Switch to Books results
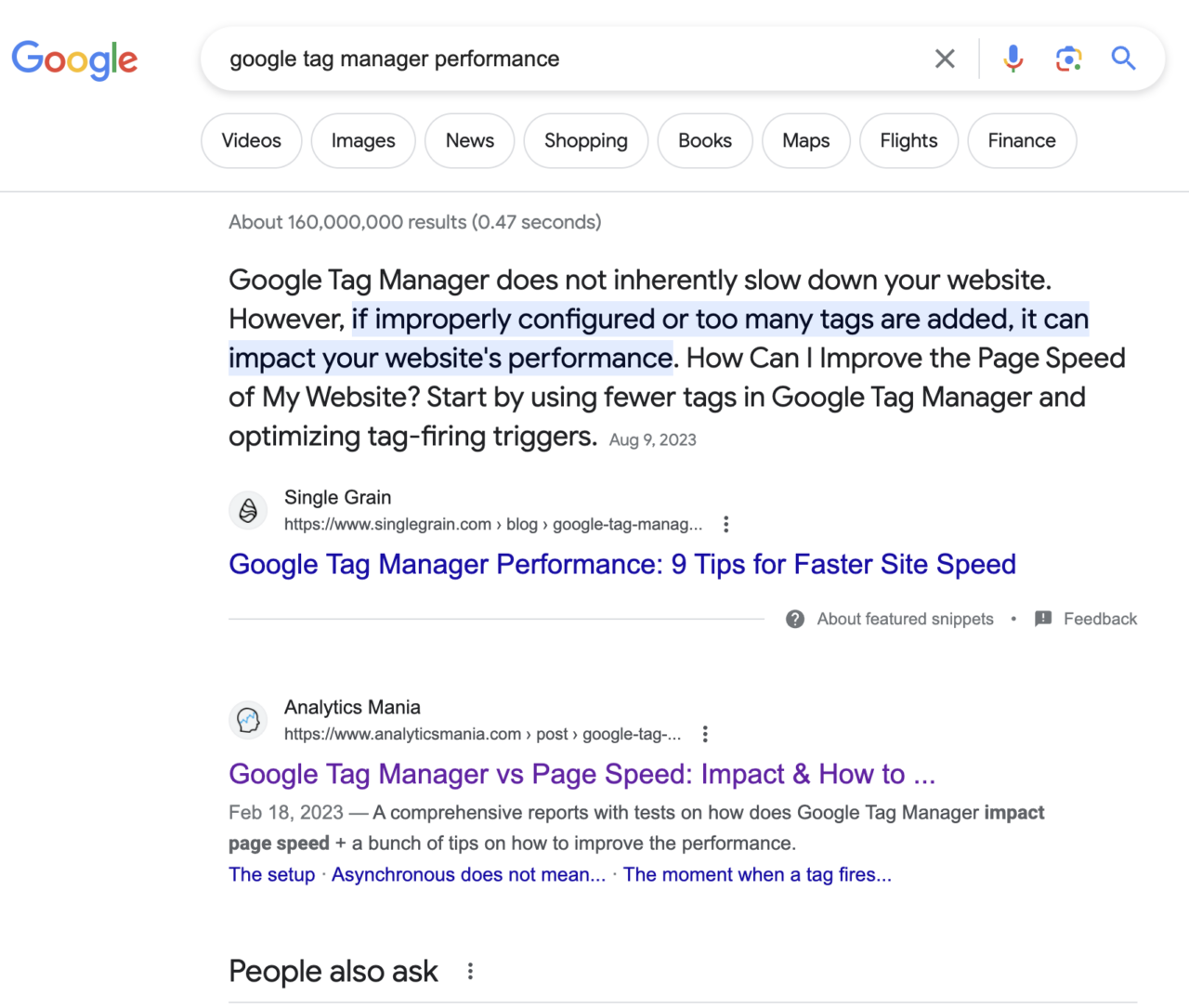 point(705,140)
